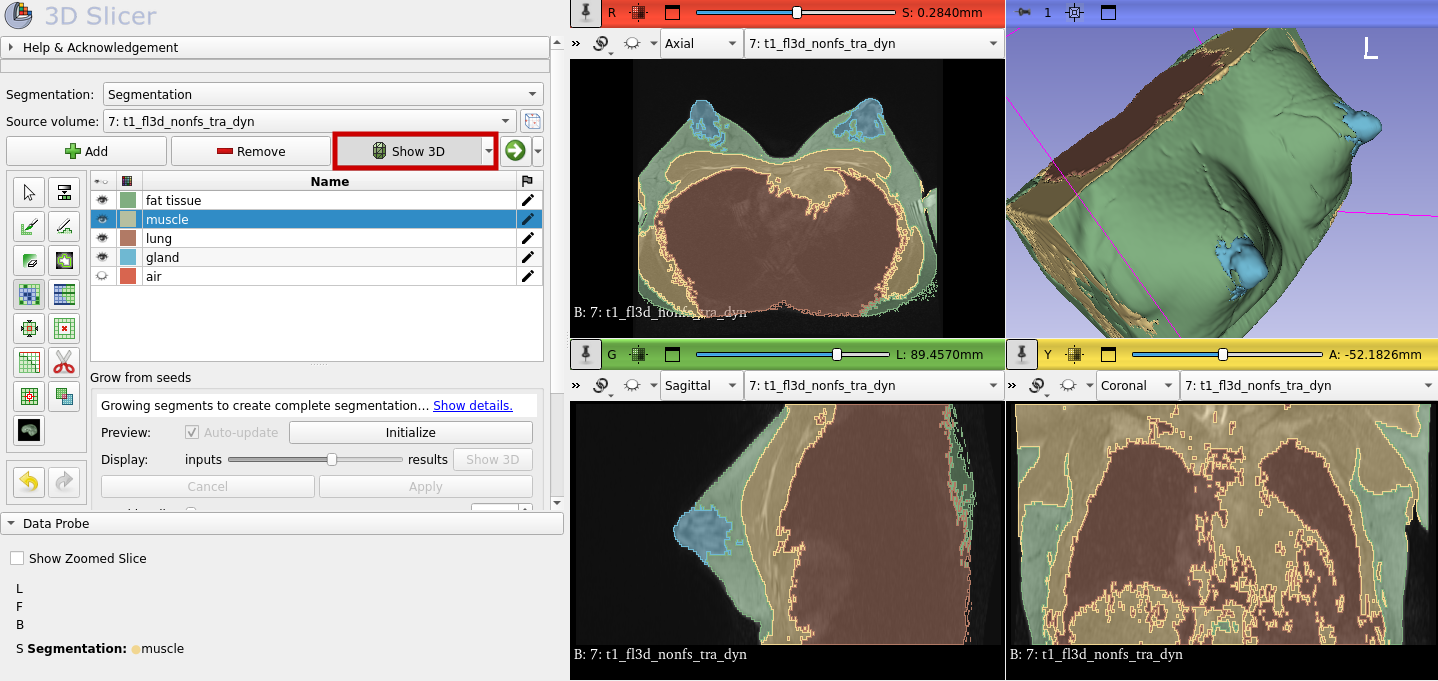Open the Segmentation node selector dropdown
This screenshot has height=681, width=1438.
pos(322,94)
